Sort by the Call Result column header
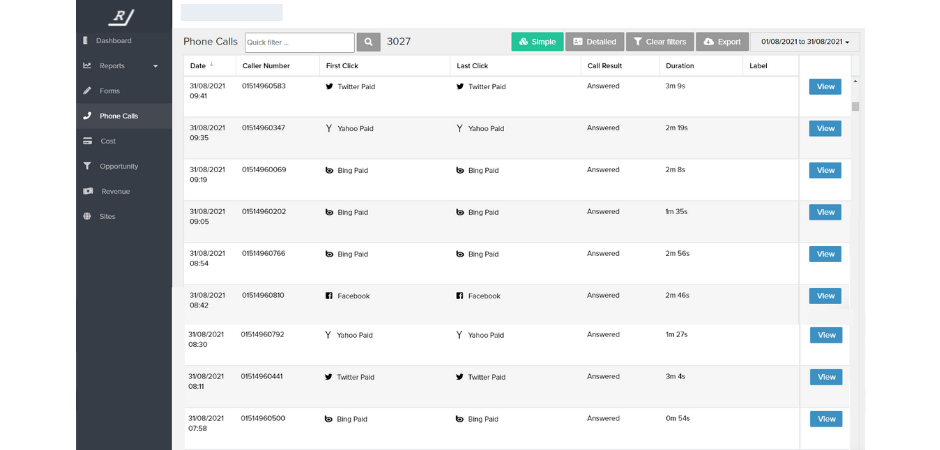The height and width of the screenshot is (450, 940). click(x=604, y=66)
